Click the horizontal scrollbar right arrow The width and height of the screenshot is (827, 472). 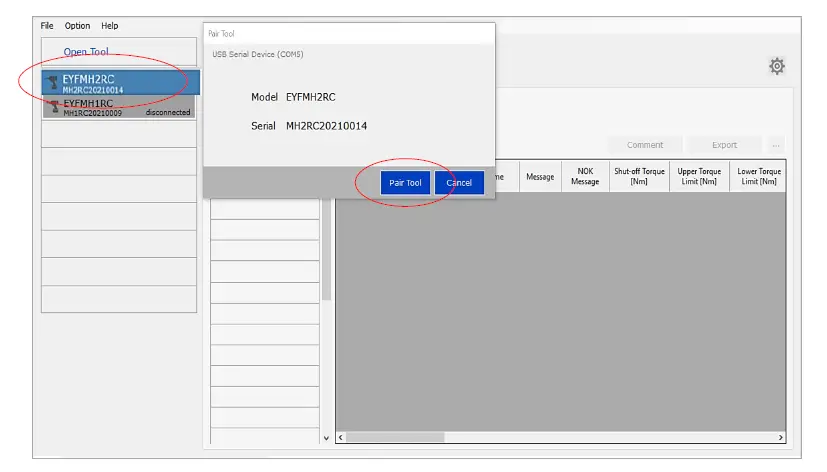coord(781,438)
